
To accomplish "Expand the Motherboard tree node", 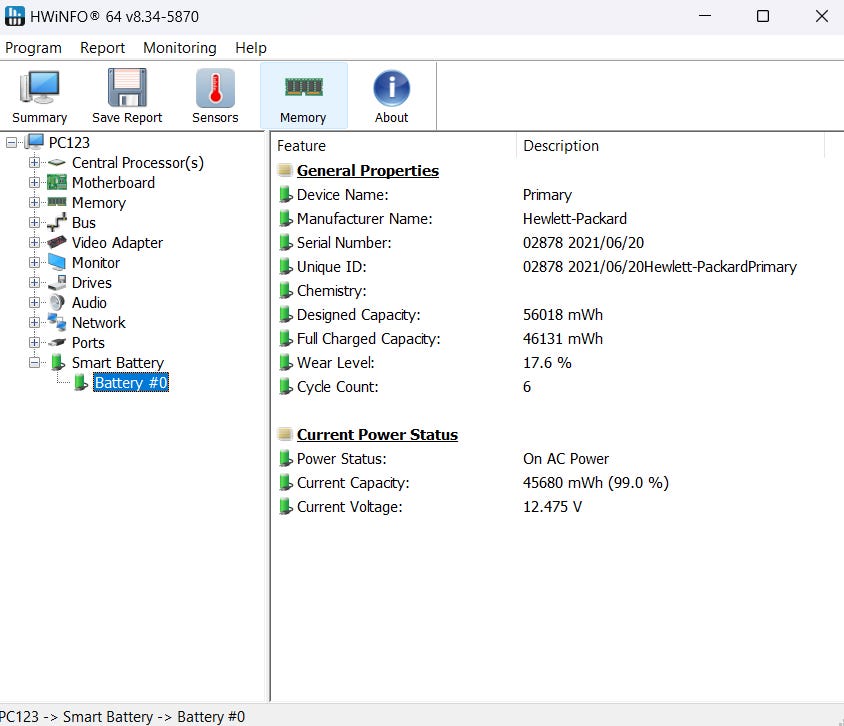I will tap(35, 183).
